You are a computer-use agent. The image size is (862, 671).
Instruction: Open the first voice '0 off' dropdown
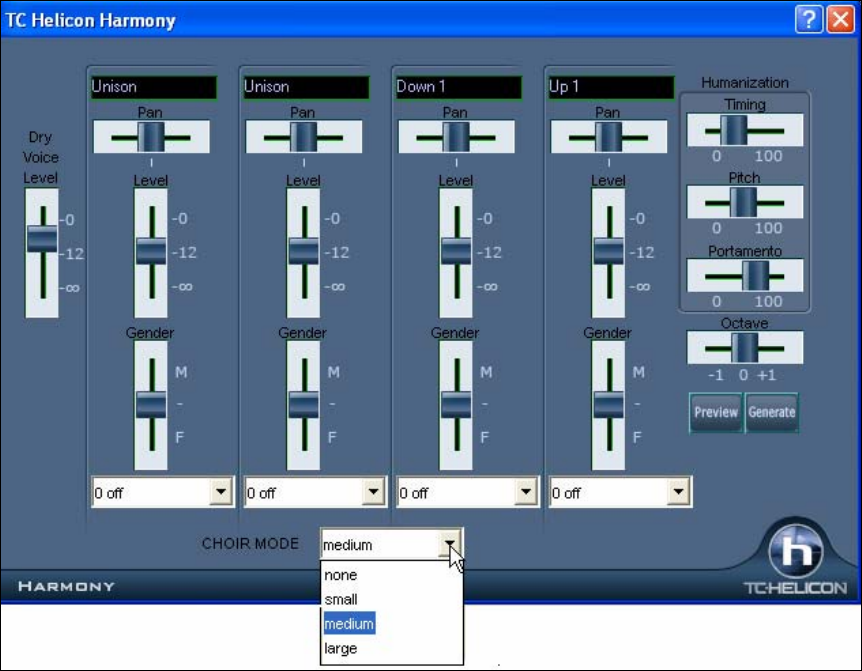(220, 492)
